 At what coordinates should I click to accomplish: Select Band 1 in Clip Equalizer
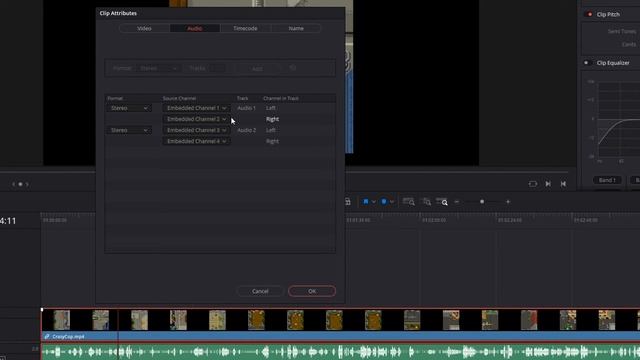click(x=607, y=180)
